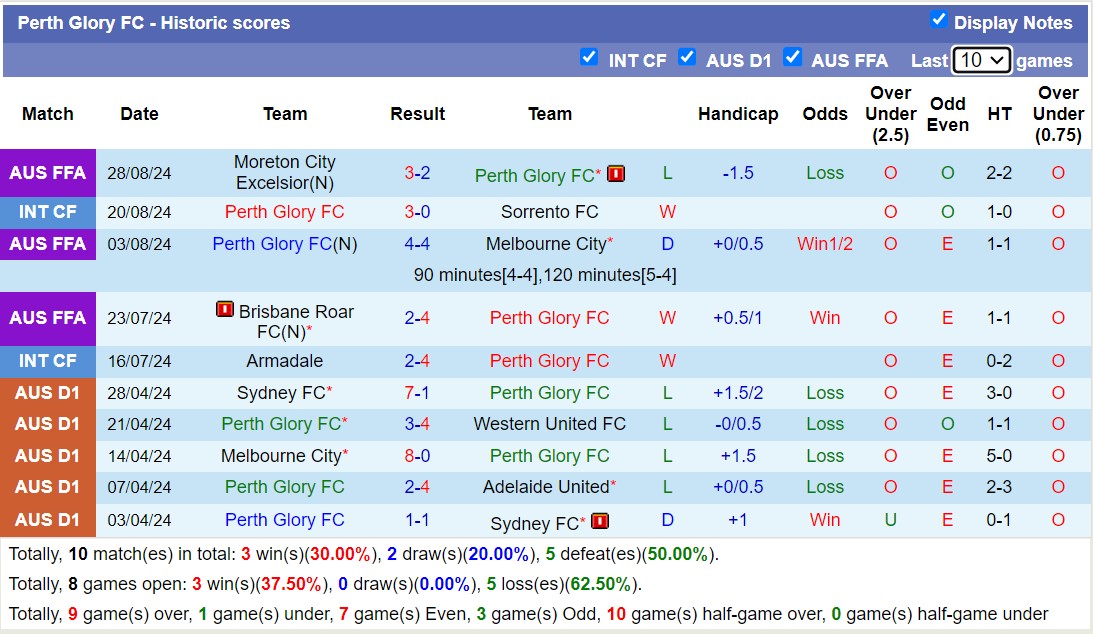Click the AUS FFA badge beside the Brisbane Roar match
Screen dimensions: 1093x634
click(x=48, y=318)
